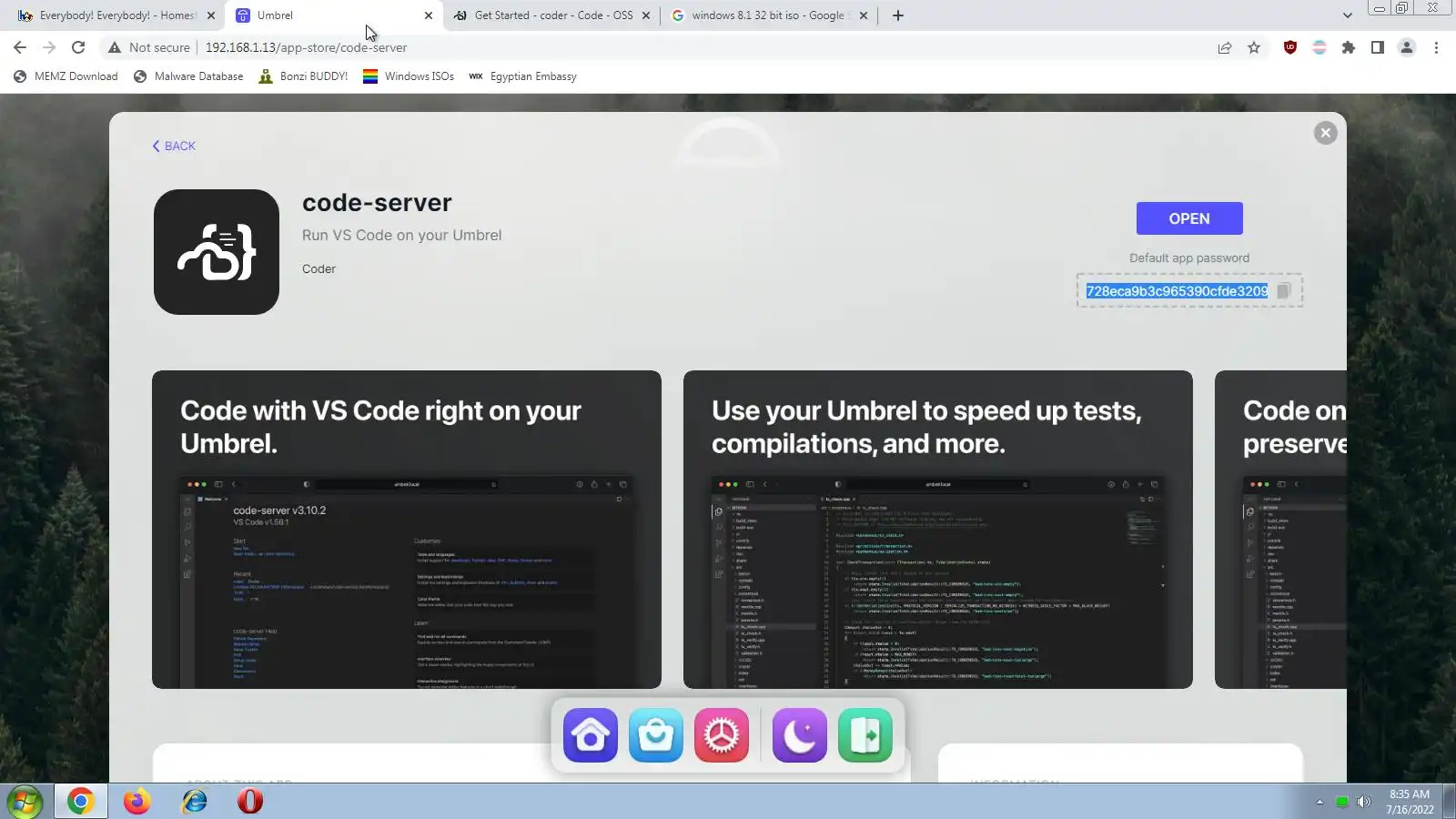The width and height of the screenshot is (1456, 819).
Task: Open the Chrome side panel
Action: 1378,47
